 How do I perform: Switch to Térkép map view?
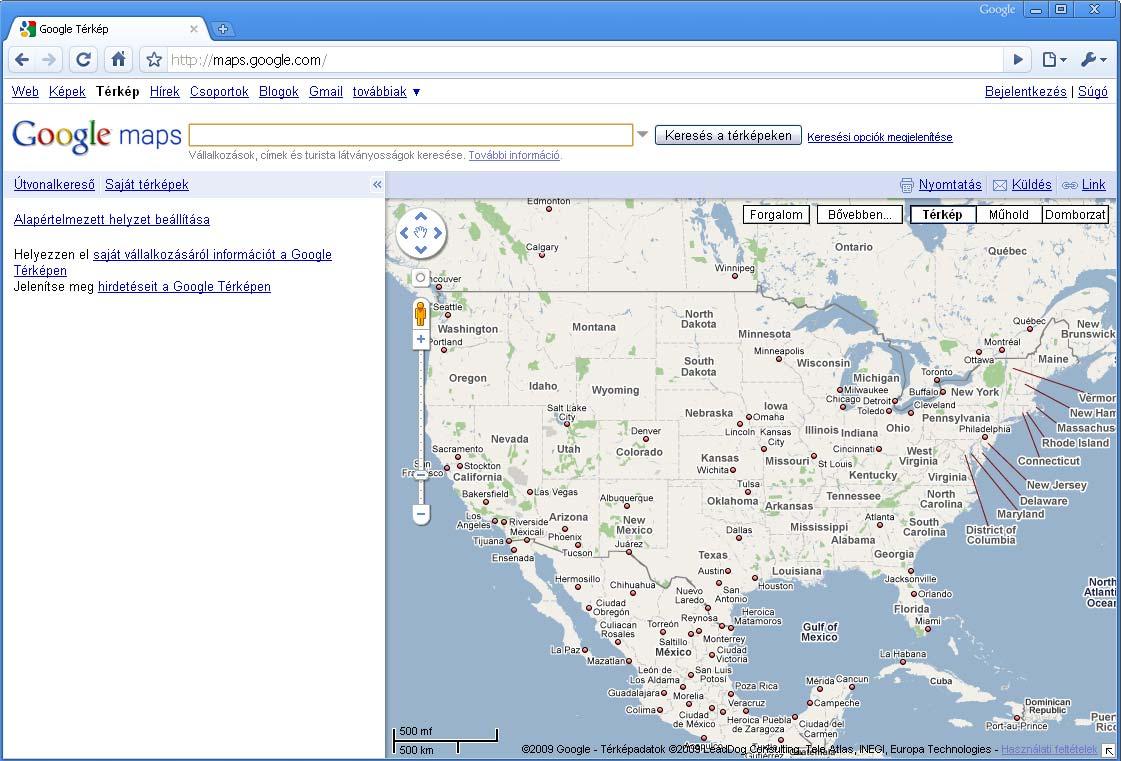pyautogui.click(x=942, y=215)
